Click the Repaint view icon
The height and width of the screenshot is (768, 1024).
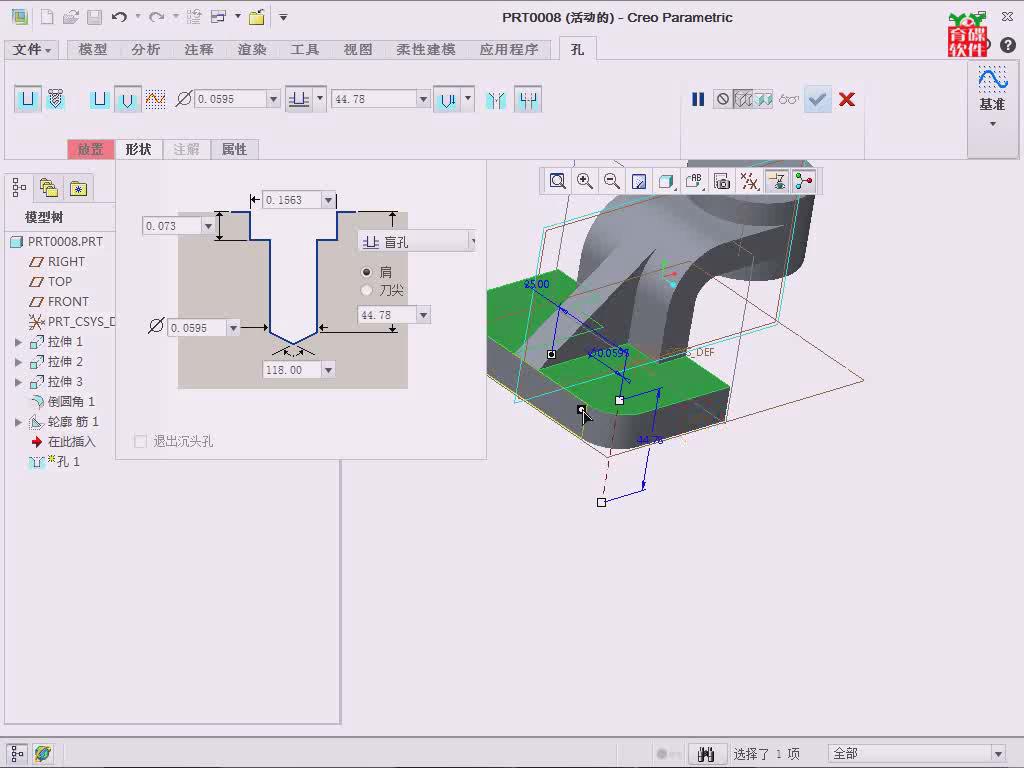(x=639, y=181)
